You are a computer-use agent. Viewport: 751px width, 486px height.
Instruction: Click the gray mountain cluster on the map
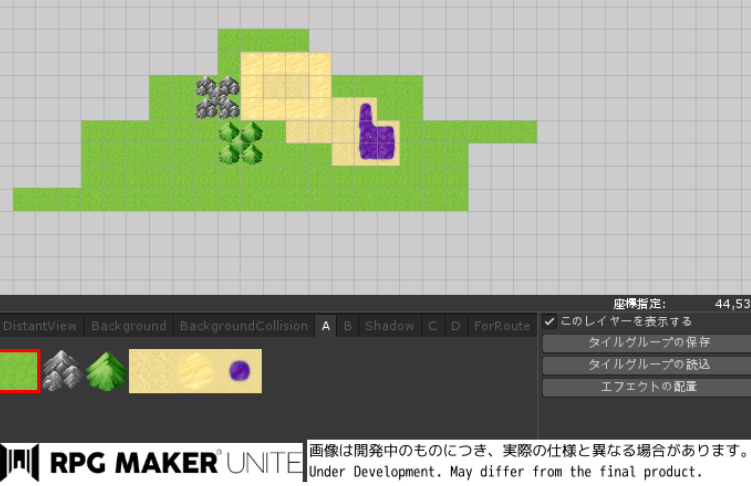218,97
